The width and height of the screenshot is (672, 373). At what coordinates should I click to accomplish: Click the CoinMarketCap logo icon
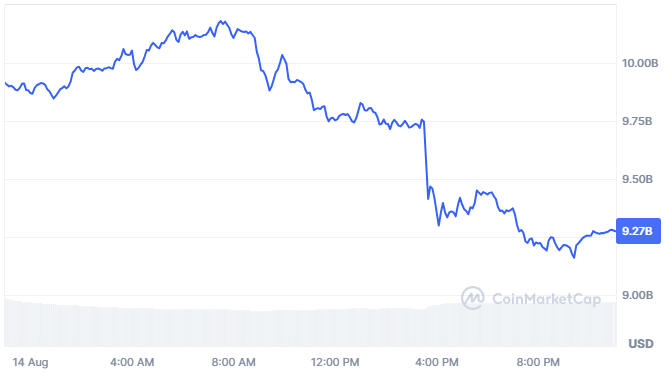click(x=473, y=298)
